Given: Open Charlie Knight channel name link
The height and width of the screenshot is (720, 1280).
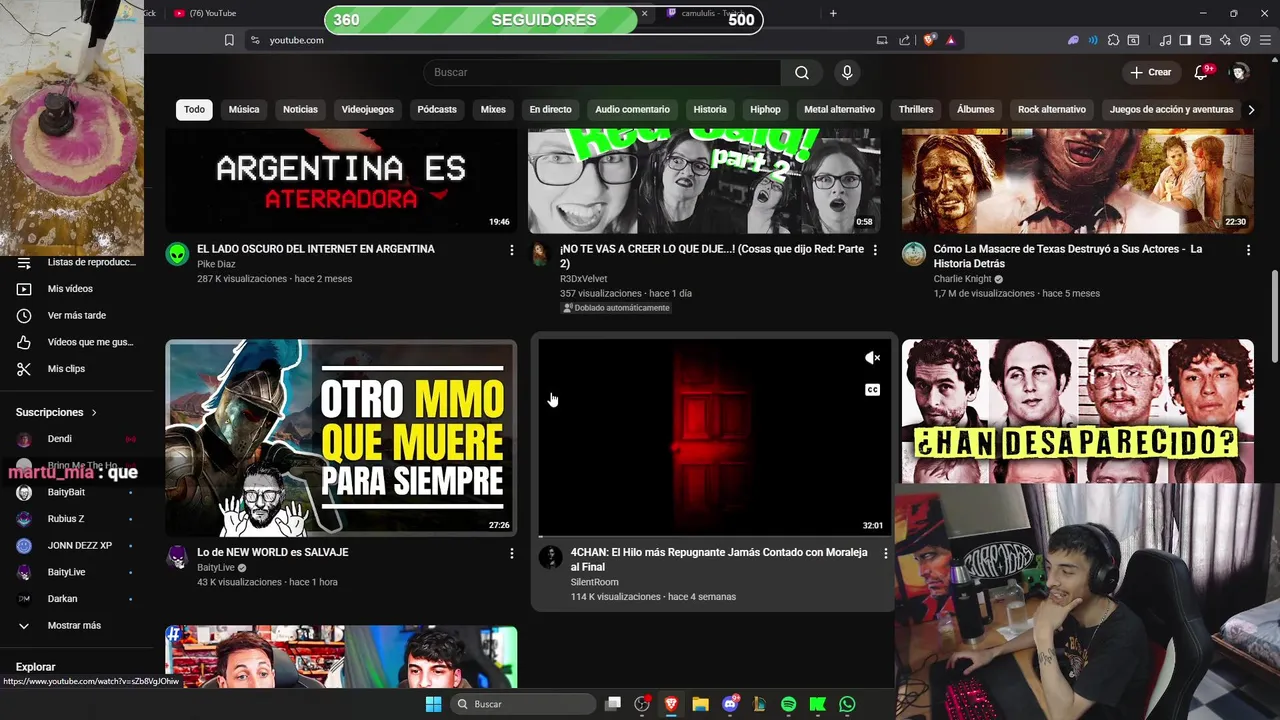Looking at the screenshot, I should (x=962, y=279).
